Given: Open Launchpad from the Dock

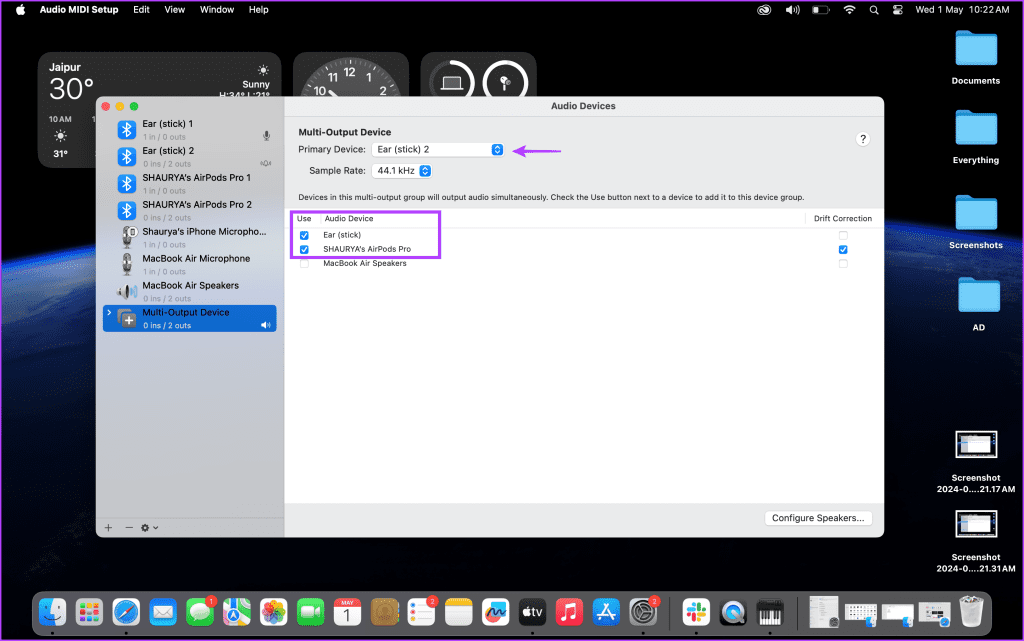Looking at the screenshot, I should [x=89, y=612].
